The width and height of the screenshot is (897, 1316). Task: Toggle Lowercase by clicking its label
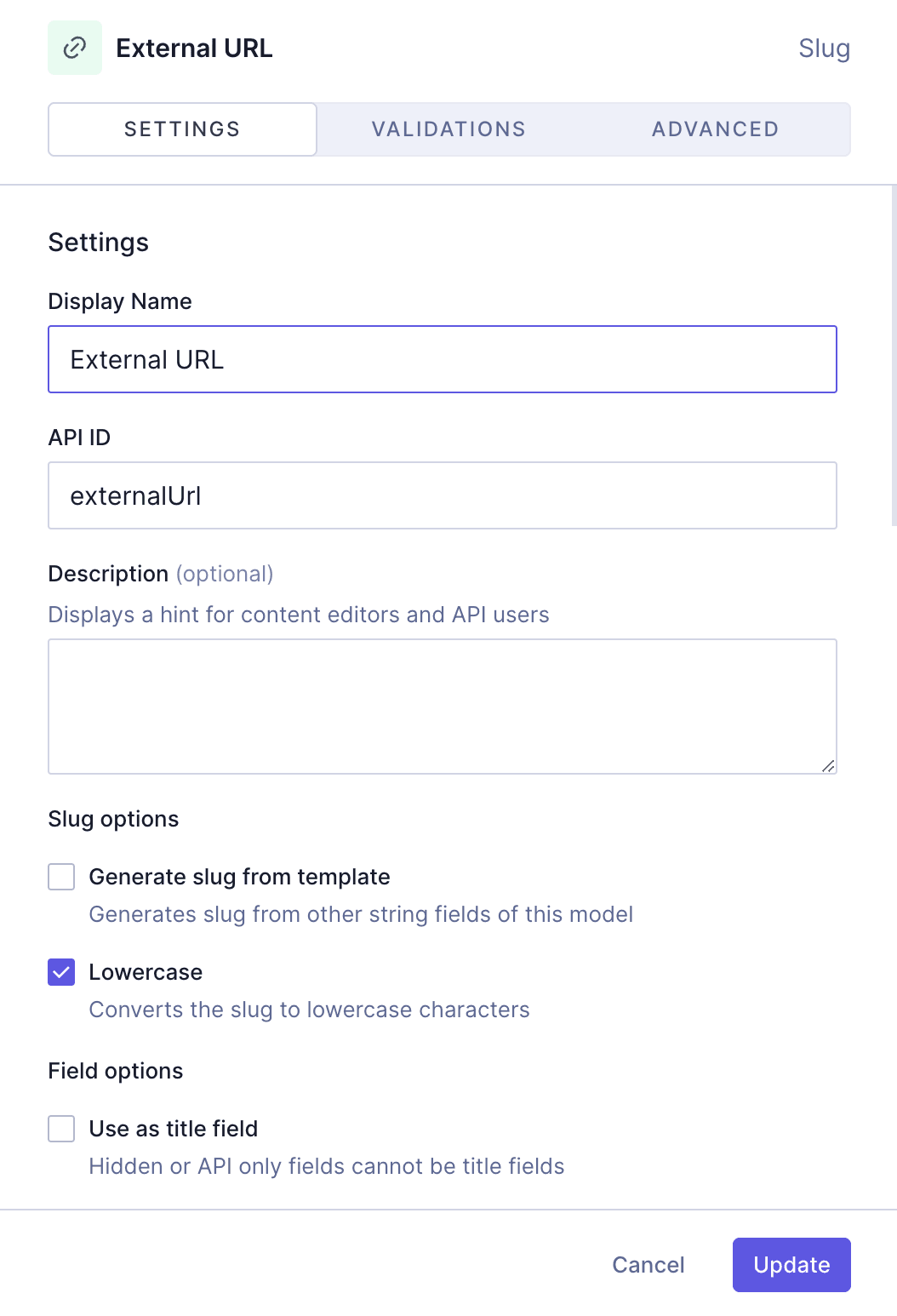146,972
